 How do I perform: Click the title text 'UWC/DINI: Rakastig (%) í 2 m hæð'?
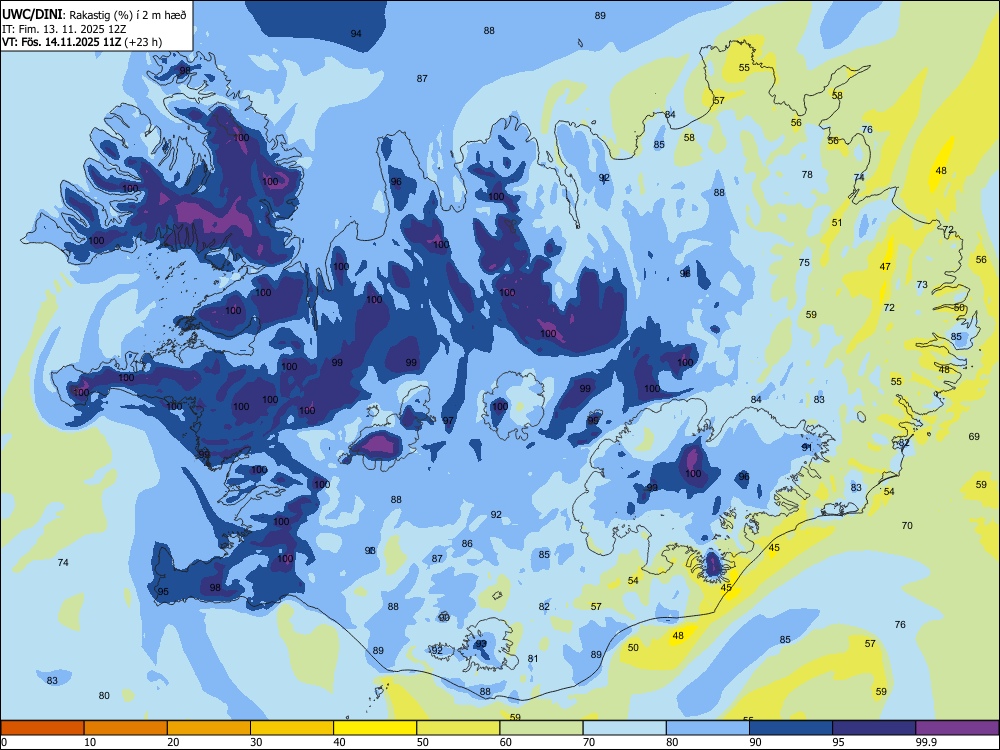click(94, 15)
